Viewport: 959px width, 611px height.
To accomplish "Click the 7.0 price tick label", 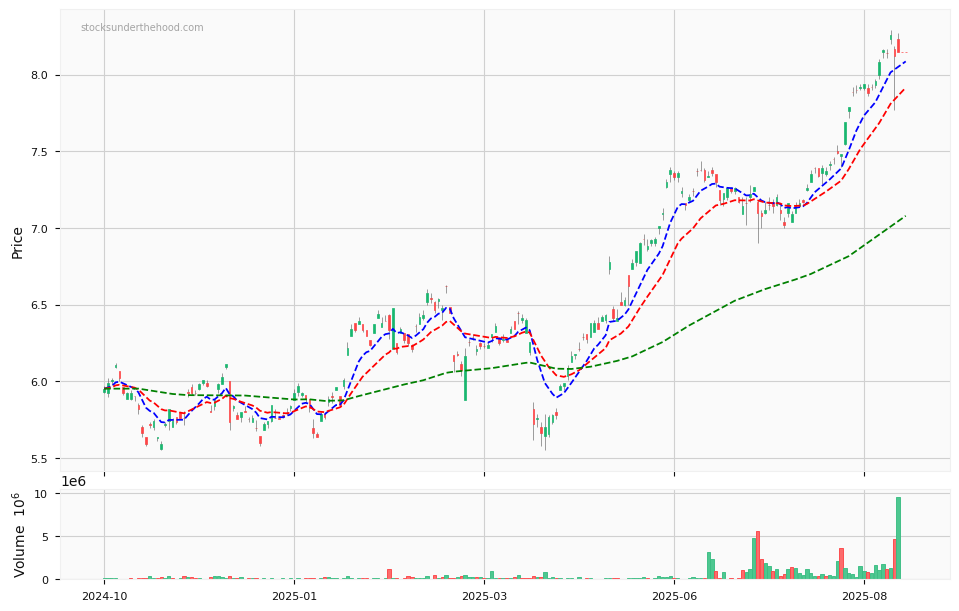I will tap(40, 229).
